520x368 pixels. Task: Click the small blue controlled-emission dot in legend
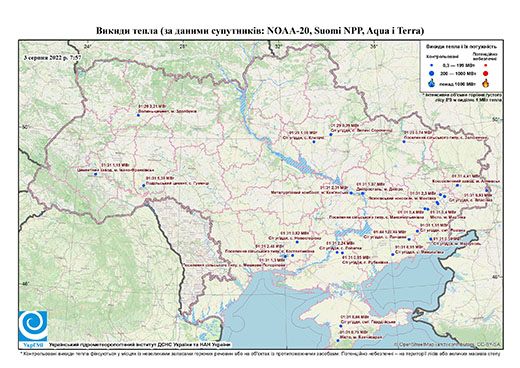[x=432, y=66]
